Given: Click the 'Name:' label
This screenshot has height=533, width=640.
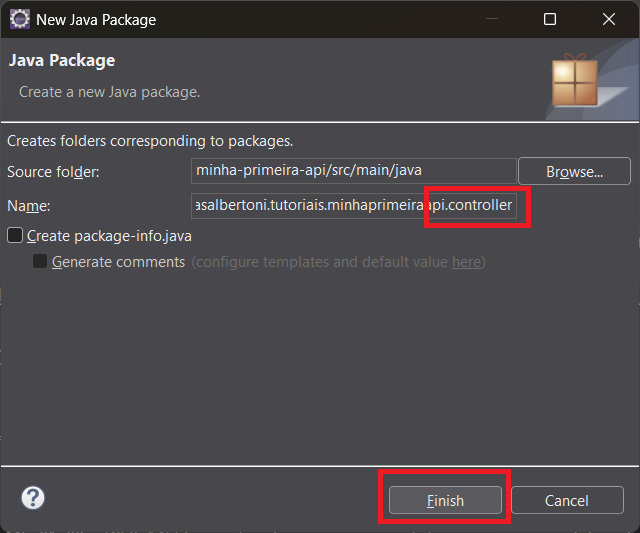Looking at the screenshot, I should coord(29,206).
